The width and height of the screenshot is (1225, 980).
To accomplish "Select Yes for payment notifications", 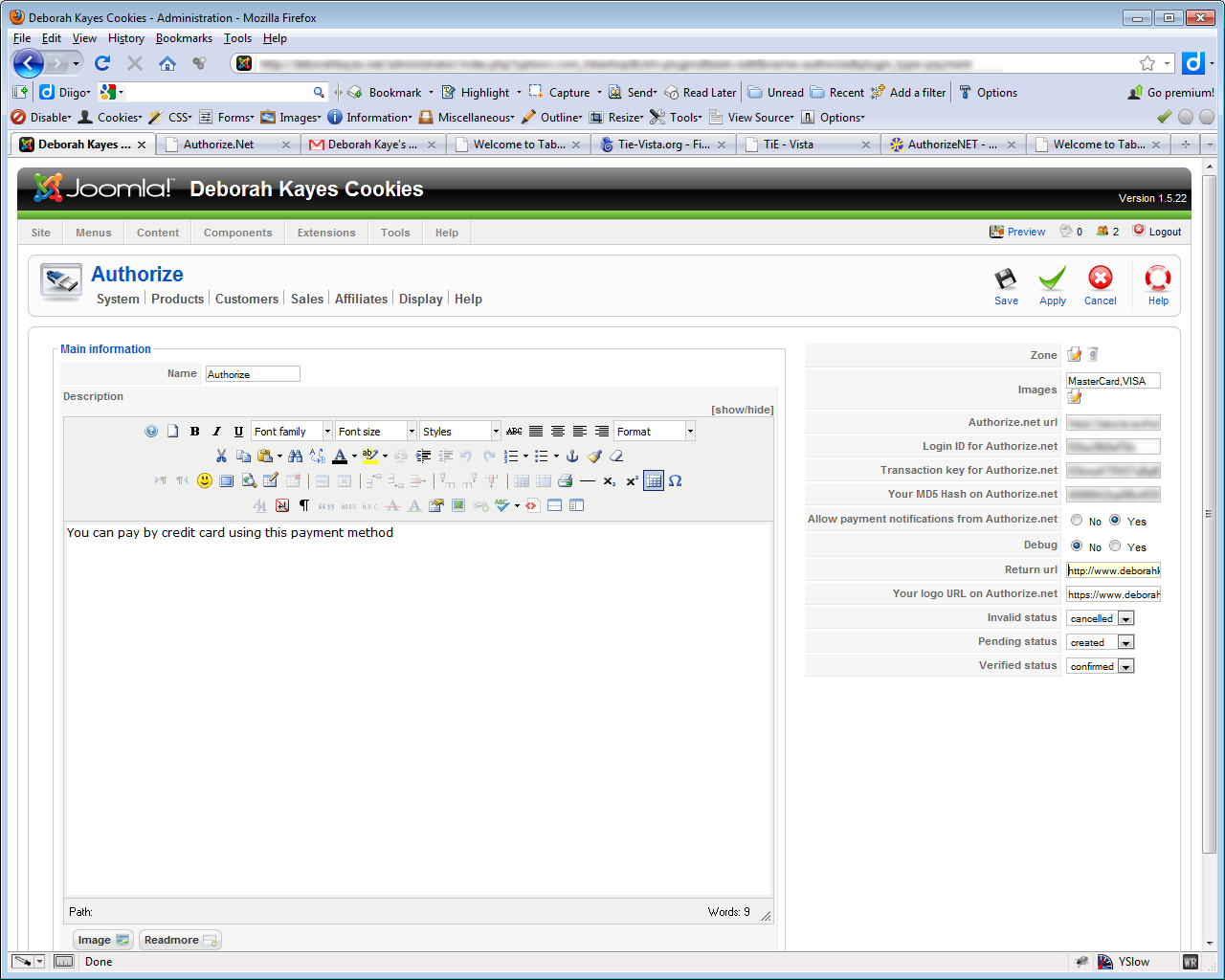I will click(1115, 521).
